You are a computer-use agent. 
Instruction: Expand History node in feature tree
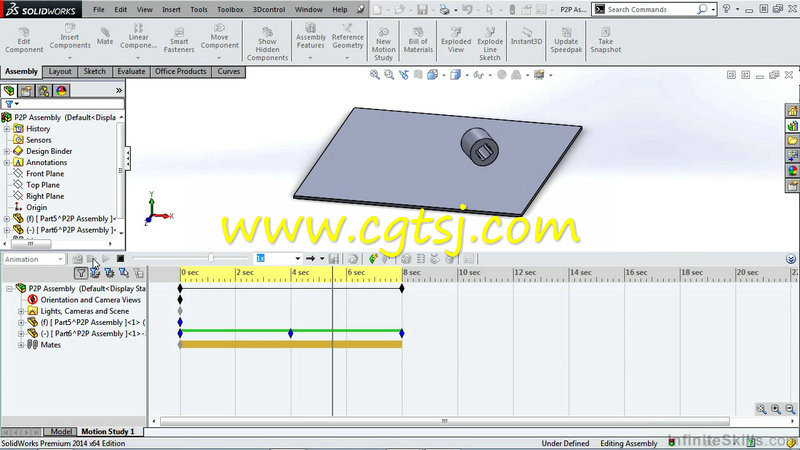click(x=7, y=129)
